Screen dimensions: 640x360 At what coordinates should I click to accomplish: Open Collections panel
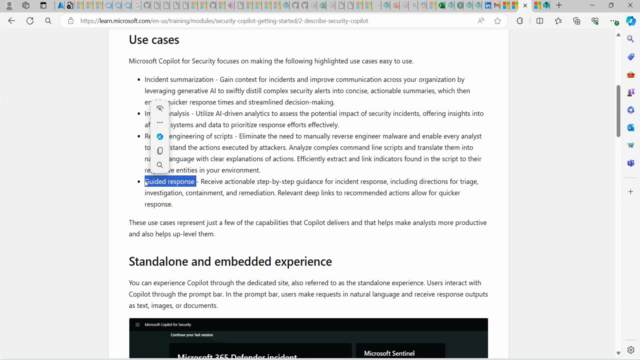tap(576, 21)
